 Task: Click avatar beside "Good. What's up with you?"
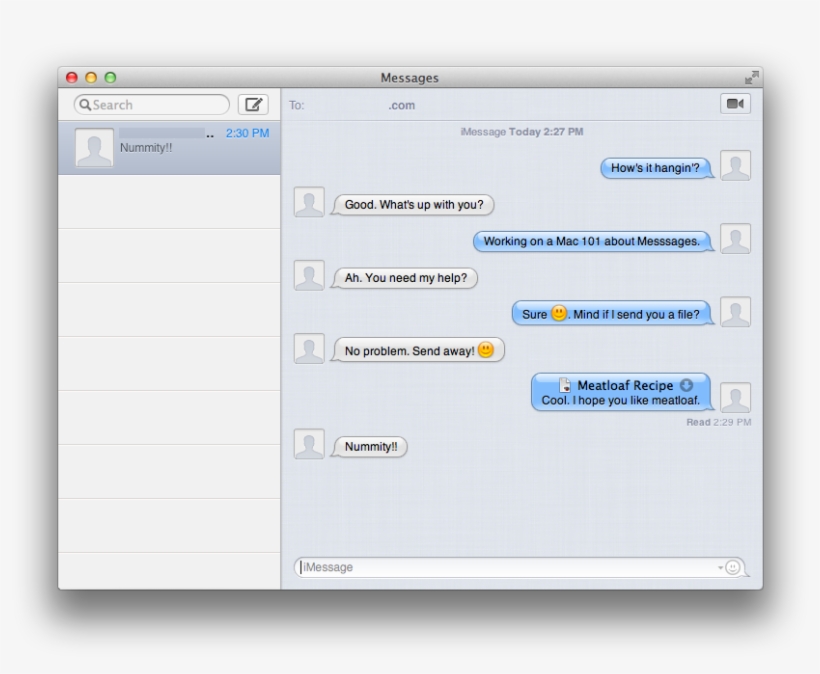click(x=309, y=202)
